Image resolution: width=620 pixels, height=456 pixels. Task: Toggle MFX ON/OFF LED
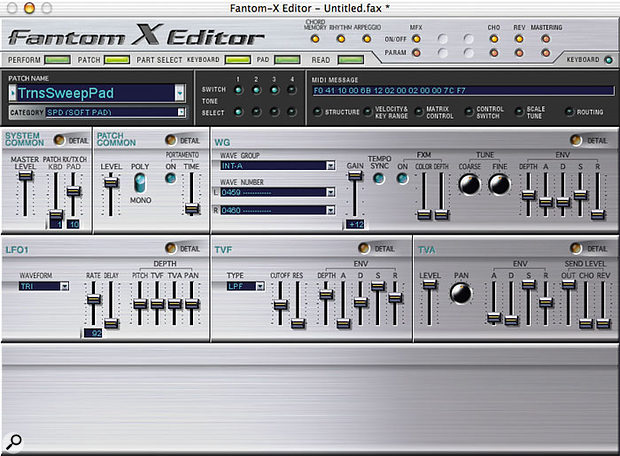[x=416, y=39]
